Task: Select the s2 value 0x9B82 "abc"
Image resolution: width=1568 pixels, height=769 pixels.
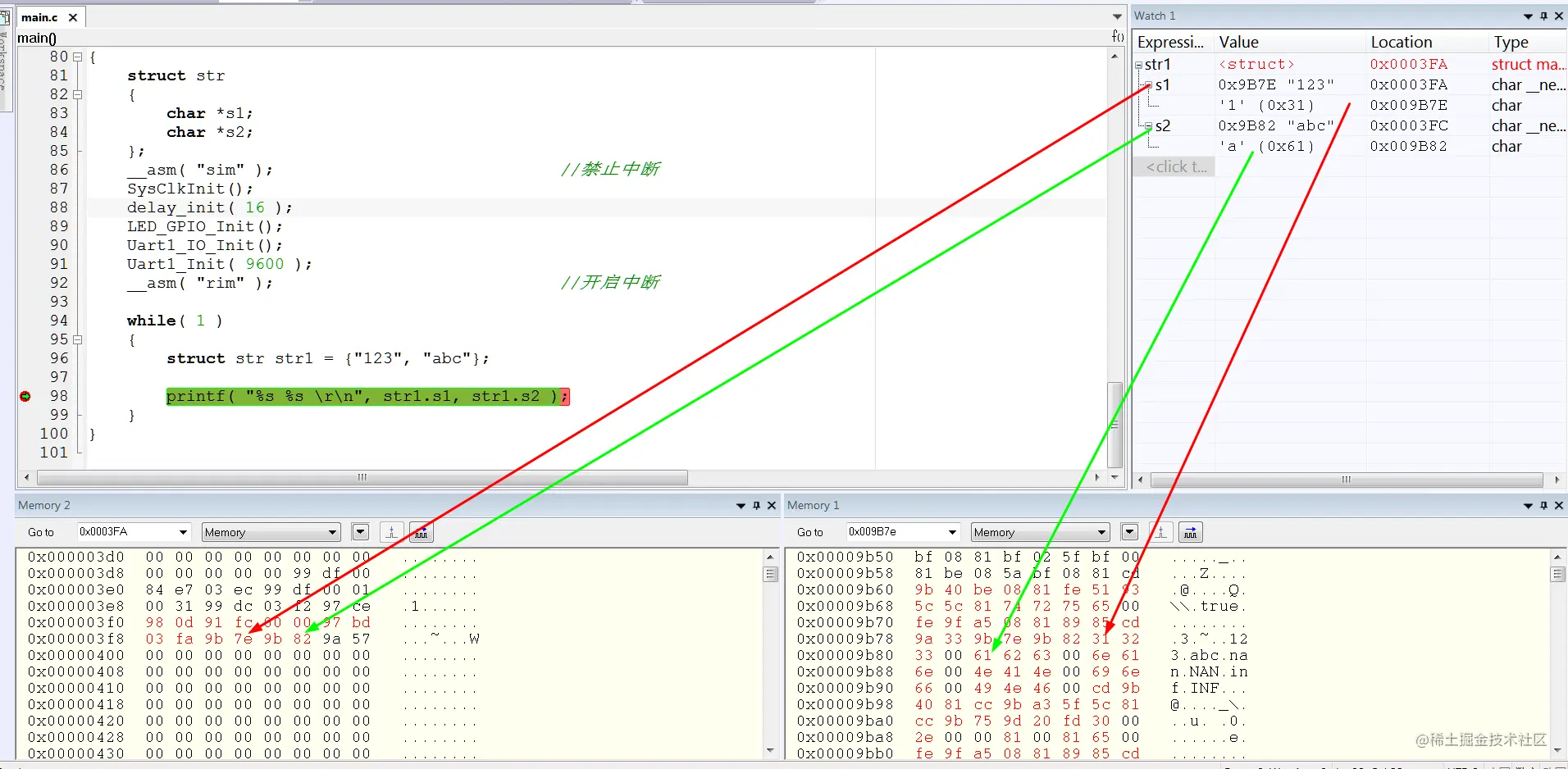Action: pos(1276,126)
